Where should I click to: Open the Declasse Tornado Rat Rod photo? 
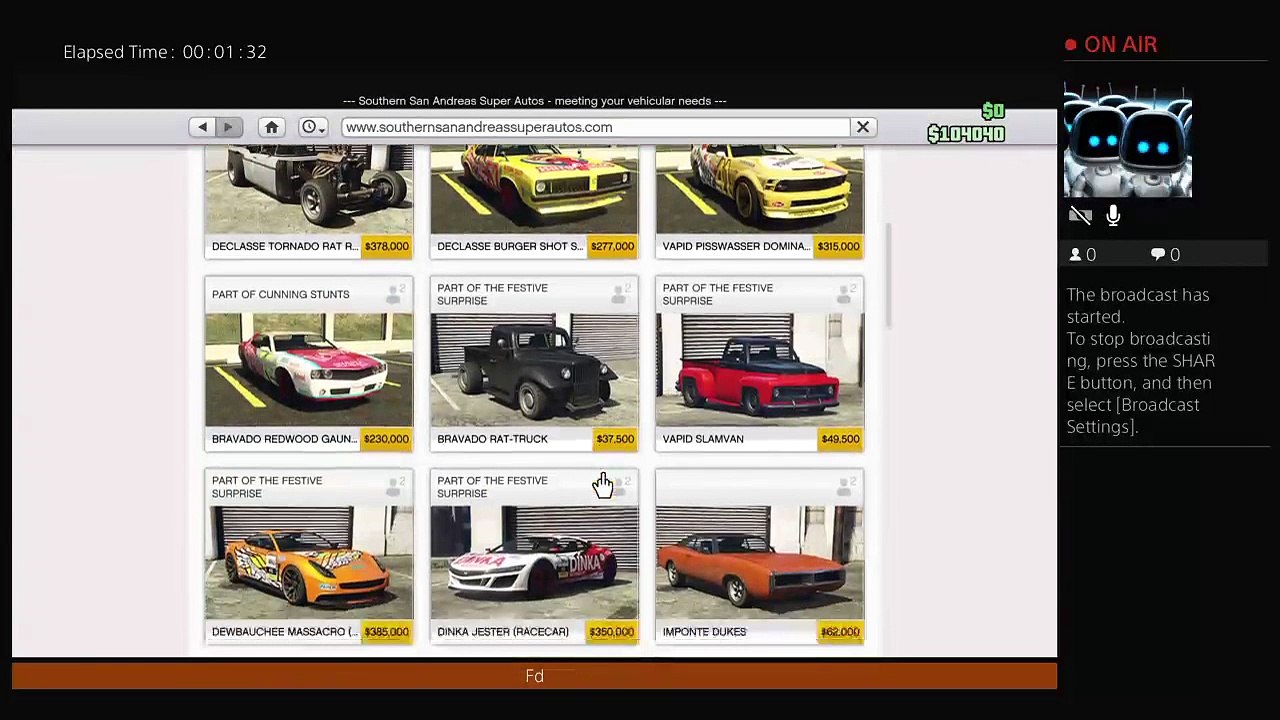309,190
